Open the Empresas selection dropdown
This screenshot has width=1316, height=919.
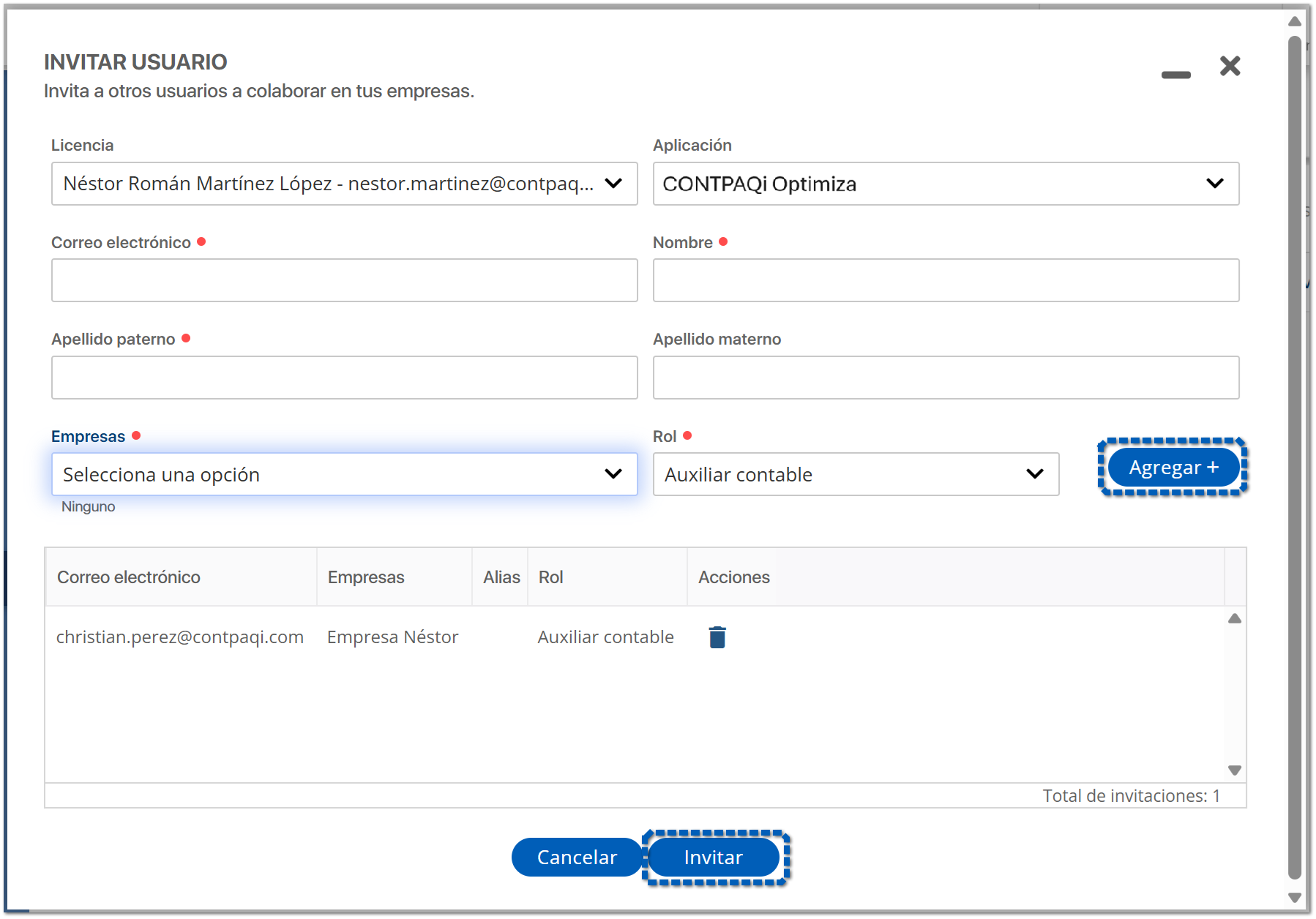coord(344,475)
